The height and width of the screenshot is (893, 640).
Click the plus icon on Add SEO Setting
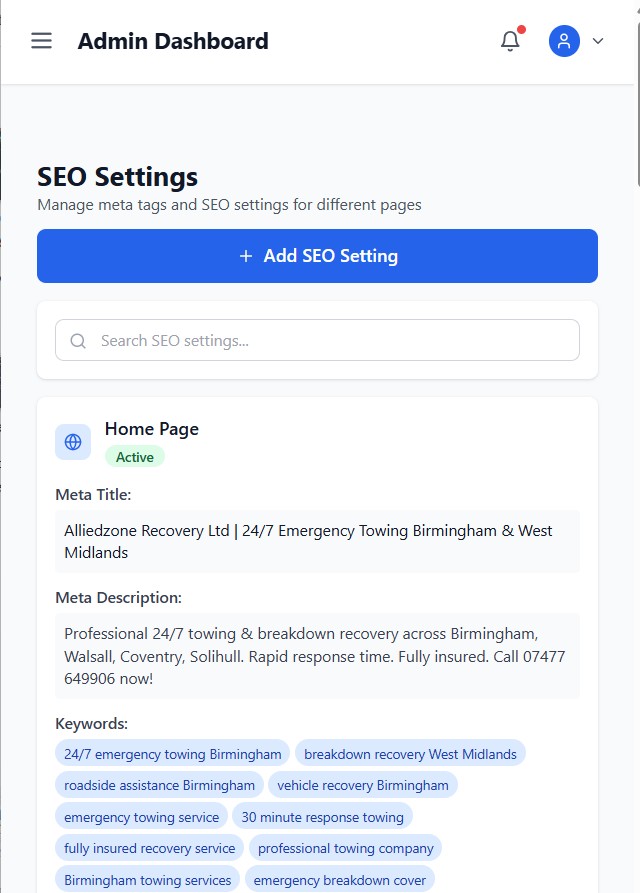click(246, 256)
